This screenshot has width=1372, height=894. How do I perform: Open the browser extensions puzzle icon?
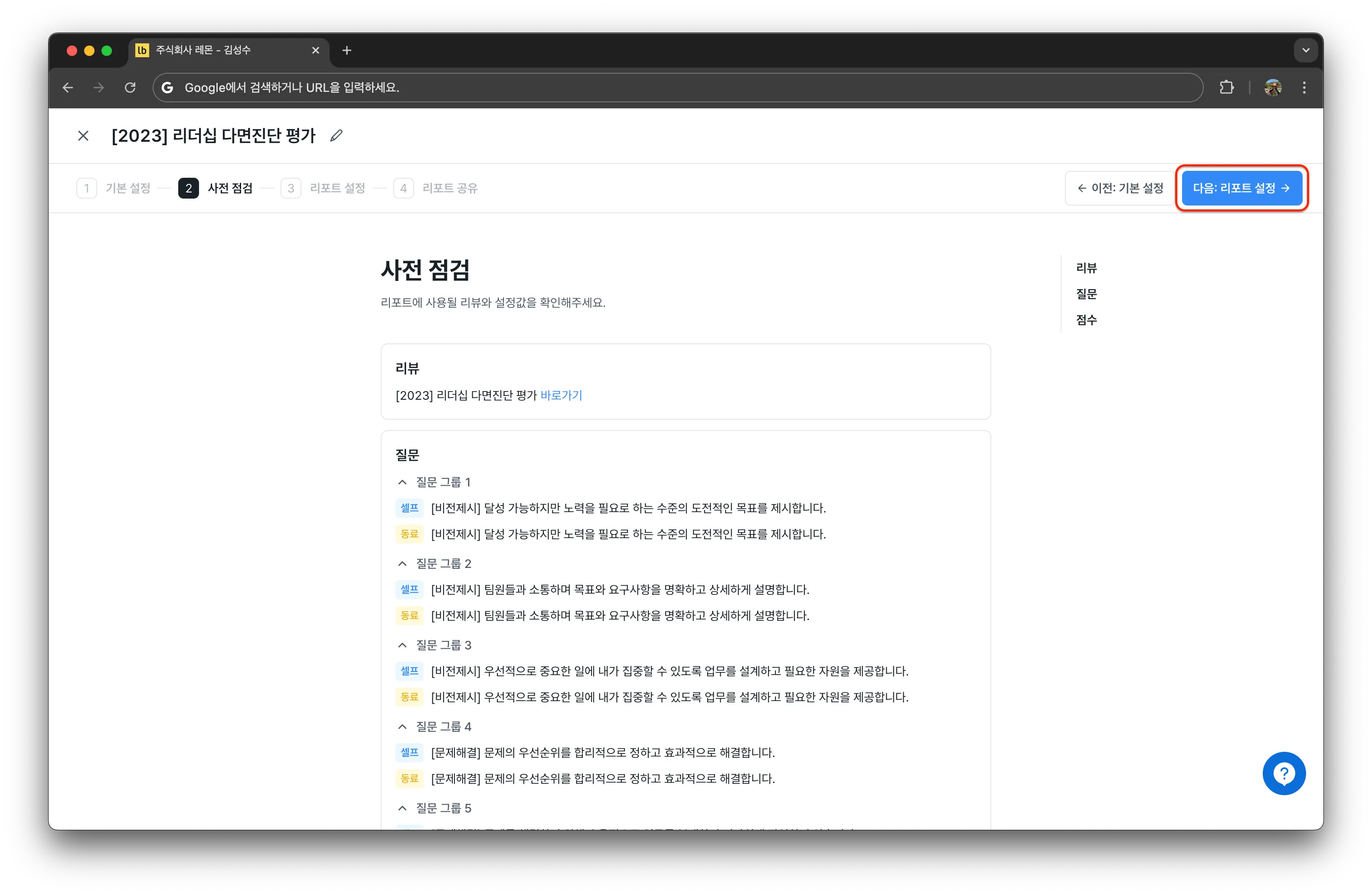pyautogui.click(x=1226, y=88)
